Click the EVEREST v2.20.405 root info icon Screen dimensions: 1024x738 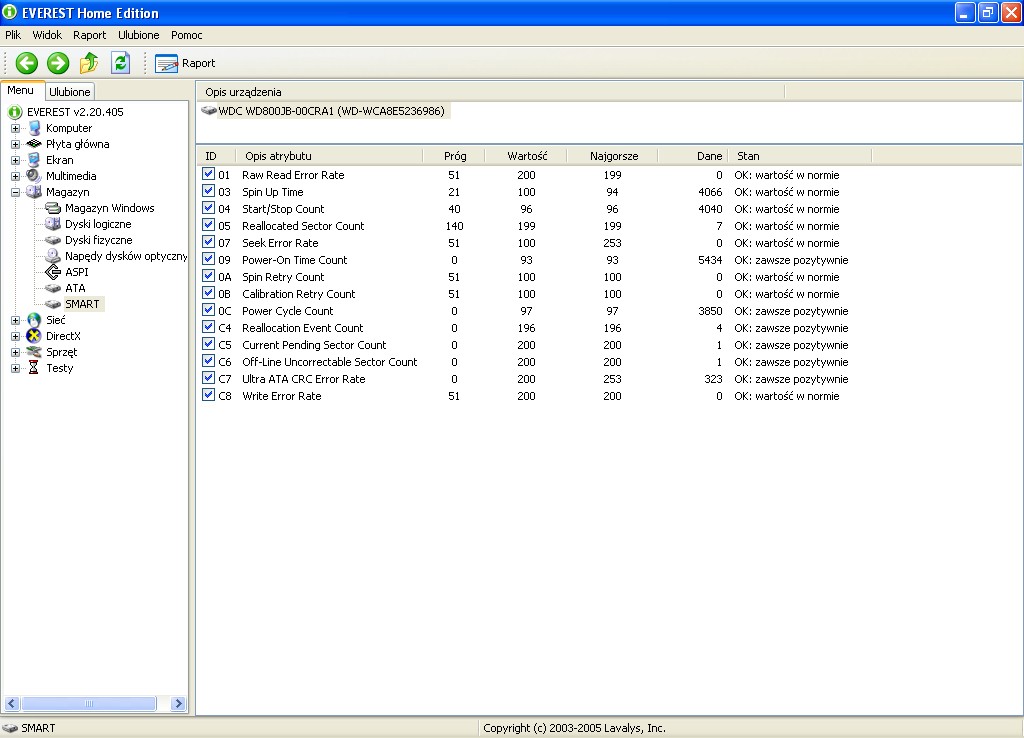[15, 112]
